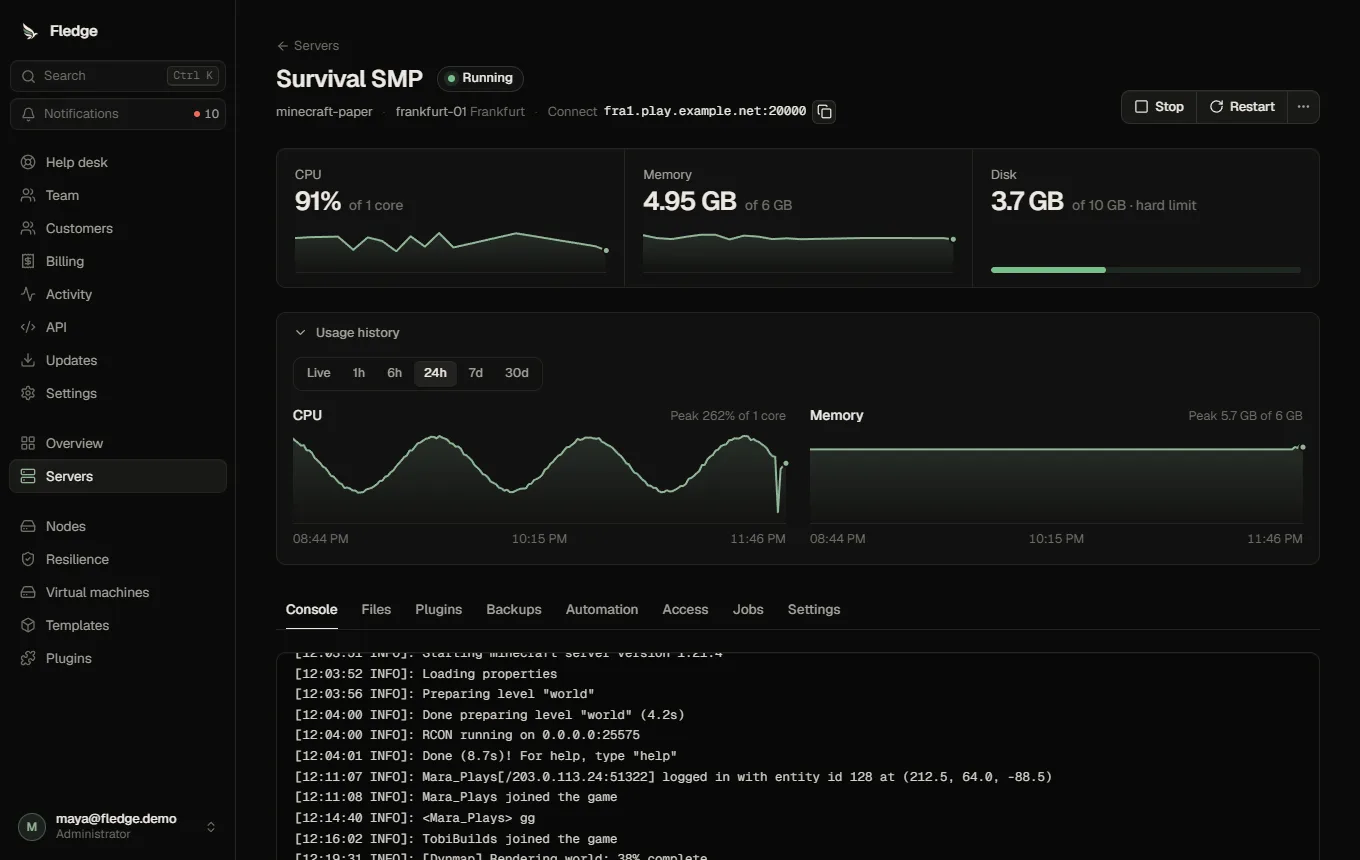Click the Disk usage progress bar
Screen dimensions: 1360x860
[x=1146, y=270]
